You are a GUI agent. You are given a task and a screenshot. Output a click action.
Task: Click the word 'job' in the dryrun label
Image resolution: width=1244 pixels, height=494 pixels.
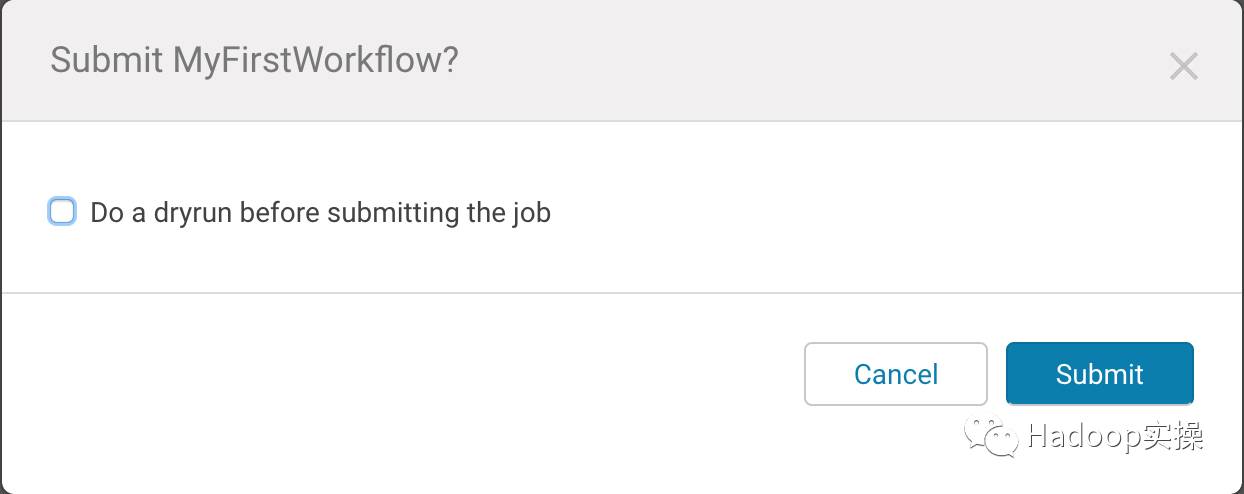[531, 213]
